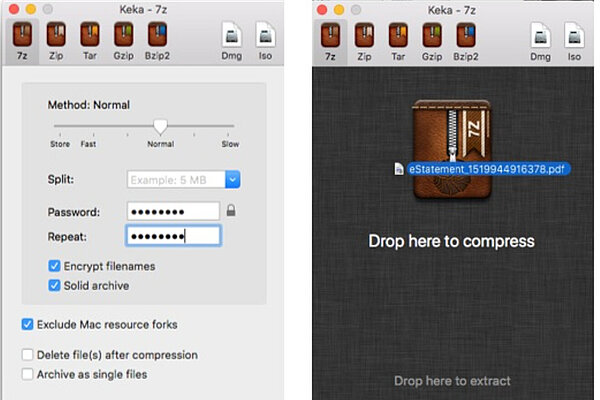Screen dimensions: 600x400
Task: Click Drop here to extract text
Action: [452, 381]
